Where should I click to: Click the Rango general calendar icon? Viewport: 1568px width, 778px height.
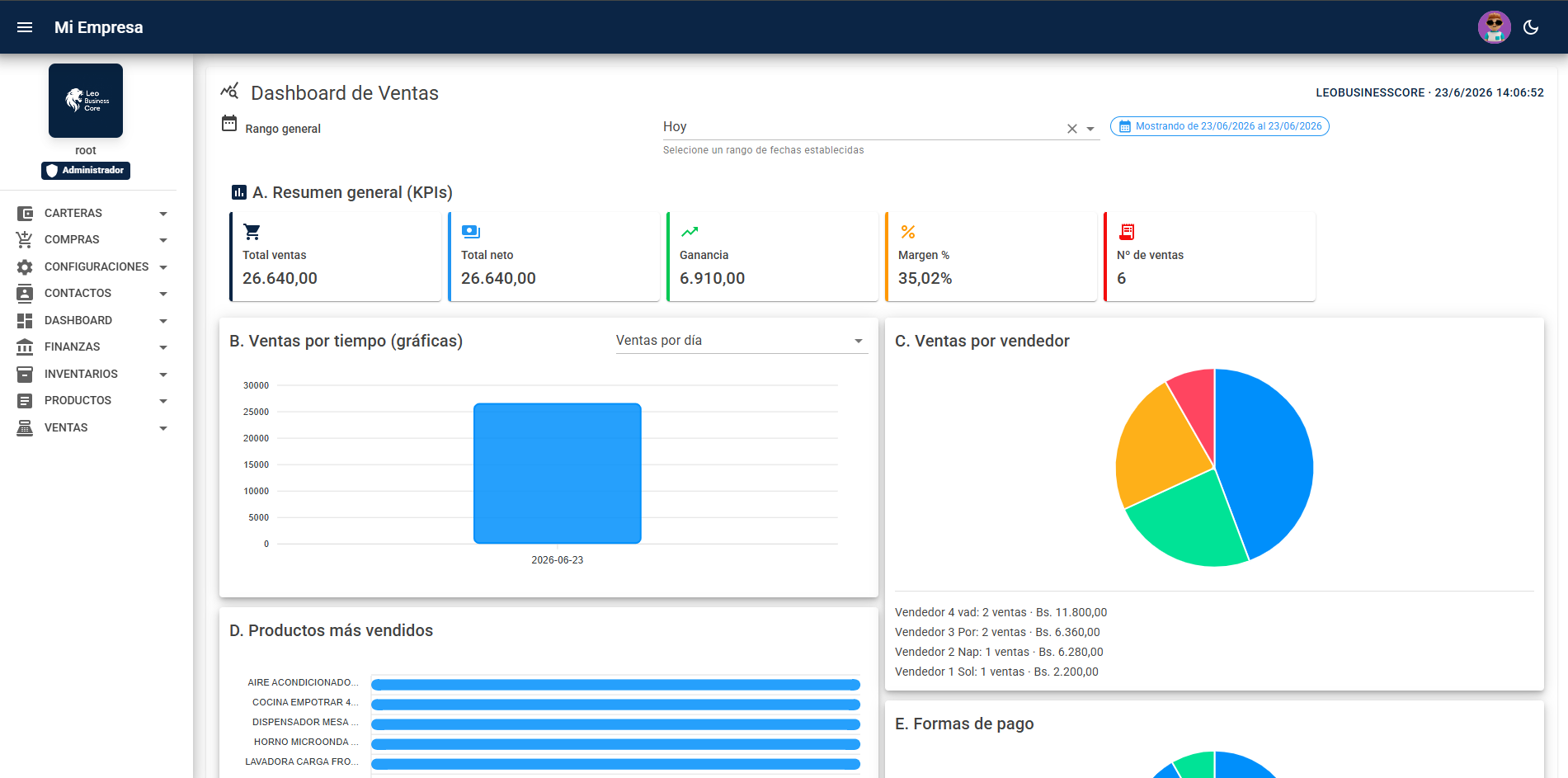[229, 124]
